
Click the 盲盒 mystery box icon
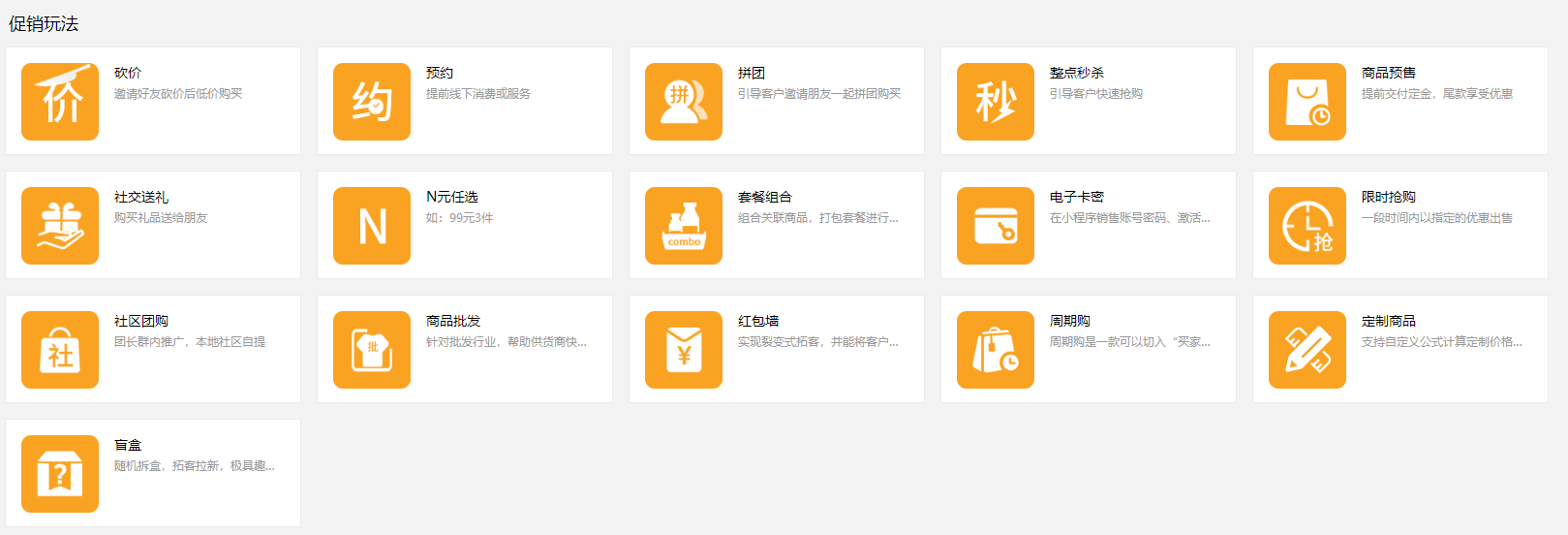pos(60,474)
